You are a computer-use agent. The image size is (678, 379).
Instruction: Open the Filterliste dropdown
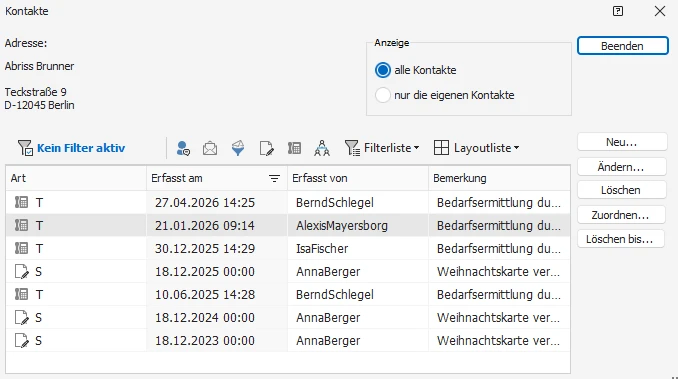tap(382, 148)
